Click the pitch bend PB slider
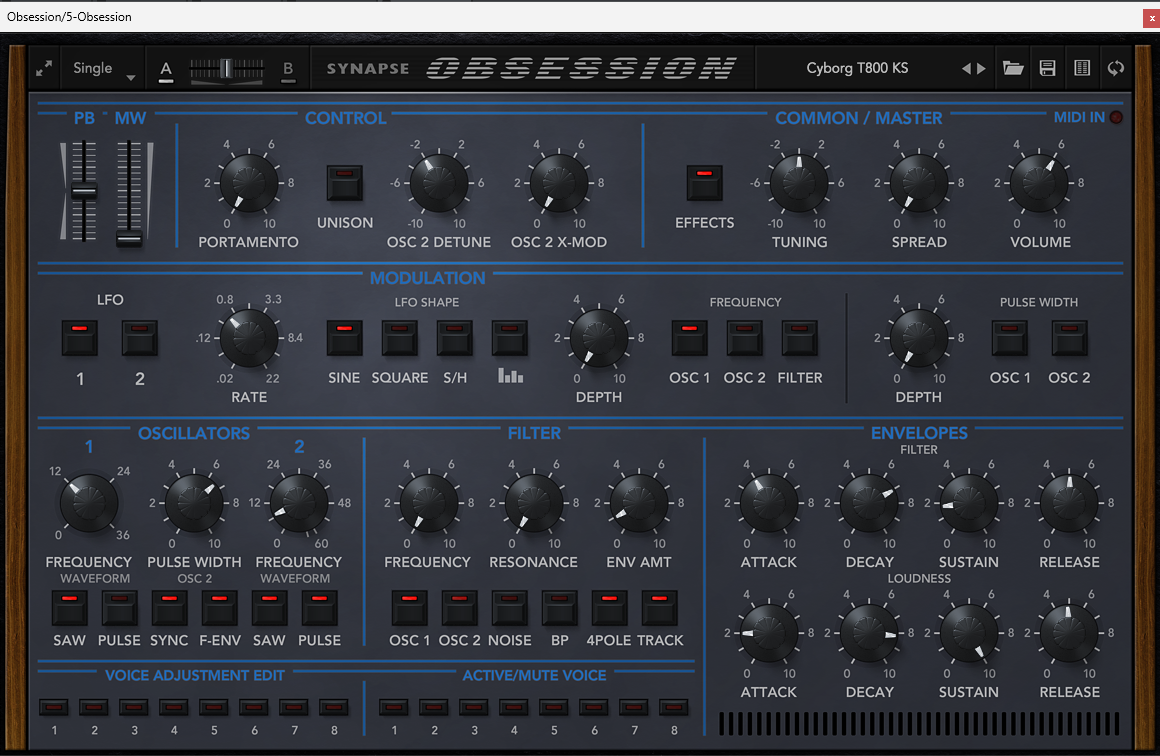The width and height of the screenshot is (1160, 756). pos(84,192)
